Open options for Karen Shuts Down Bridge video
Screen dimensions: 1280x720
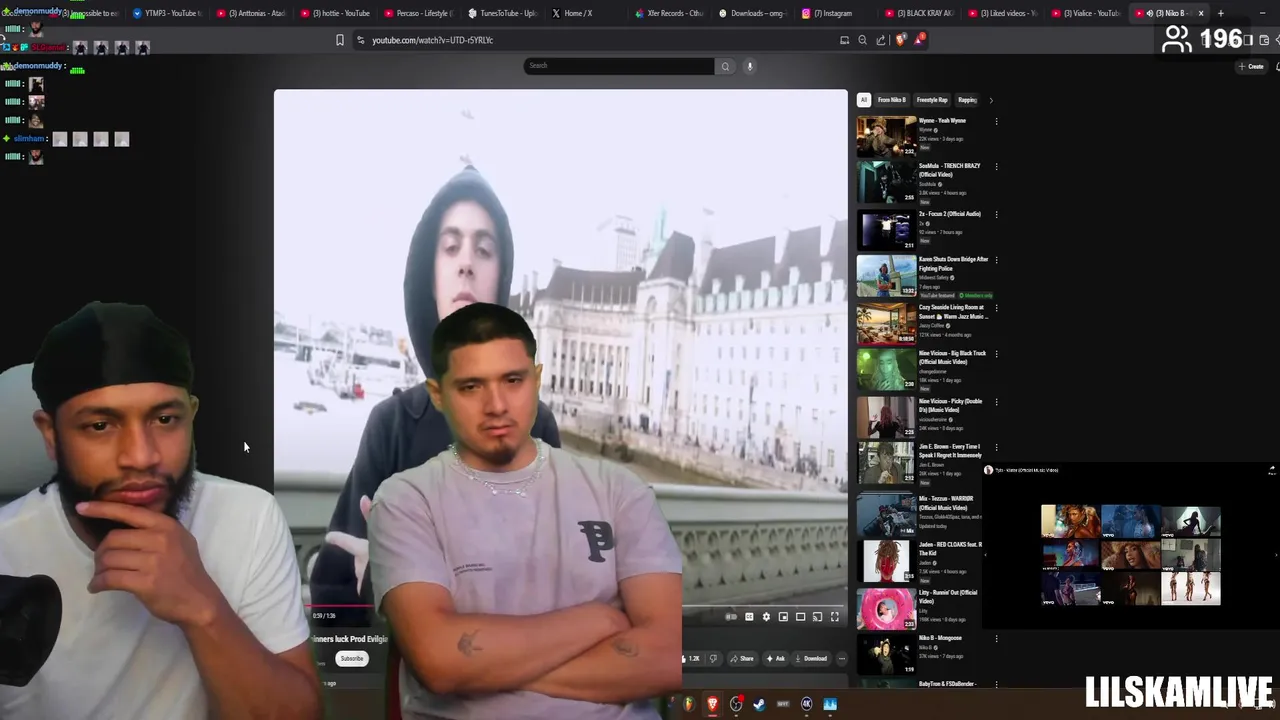(996, 261)
